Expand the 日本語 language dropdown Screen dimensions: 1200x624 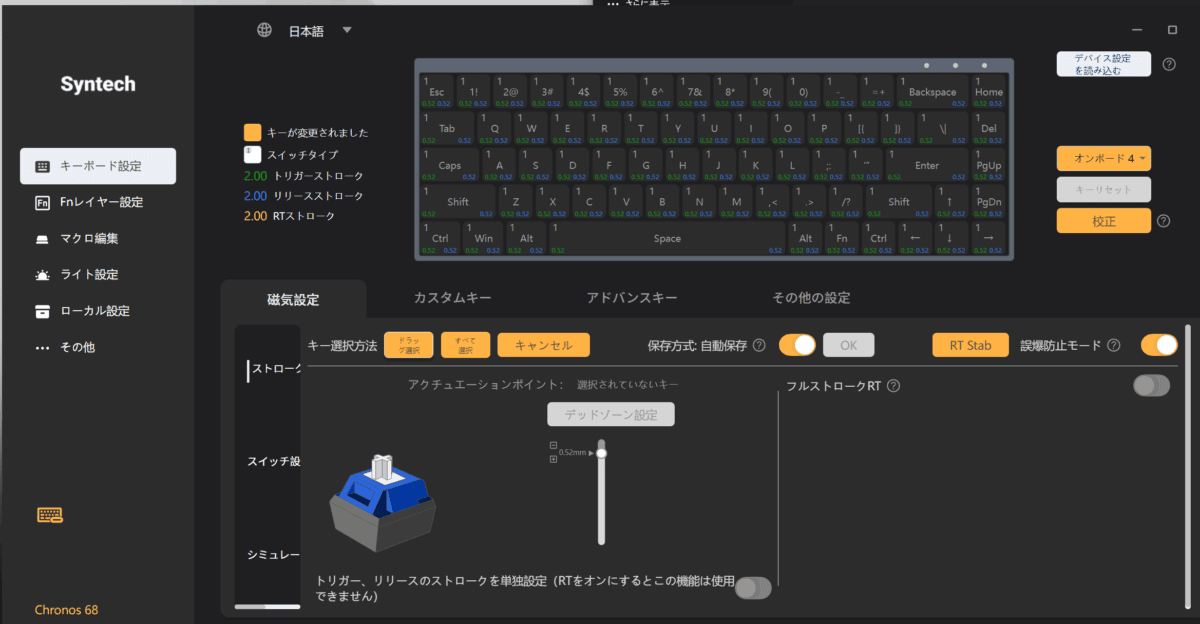[x=347, y=30]
